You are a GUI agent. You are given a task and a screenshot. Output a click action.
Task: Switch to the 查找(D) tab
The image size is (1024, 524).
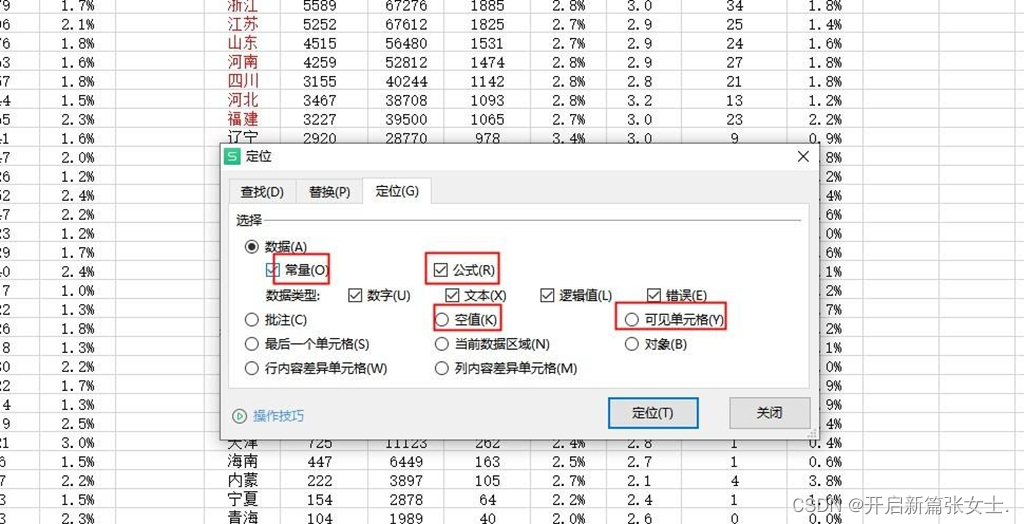tap(262, 192)
